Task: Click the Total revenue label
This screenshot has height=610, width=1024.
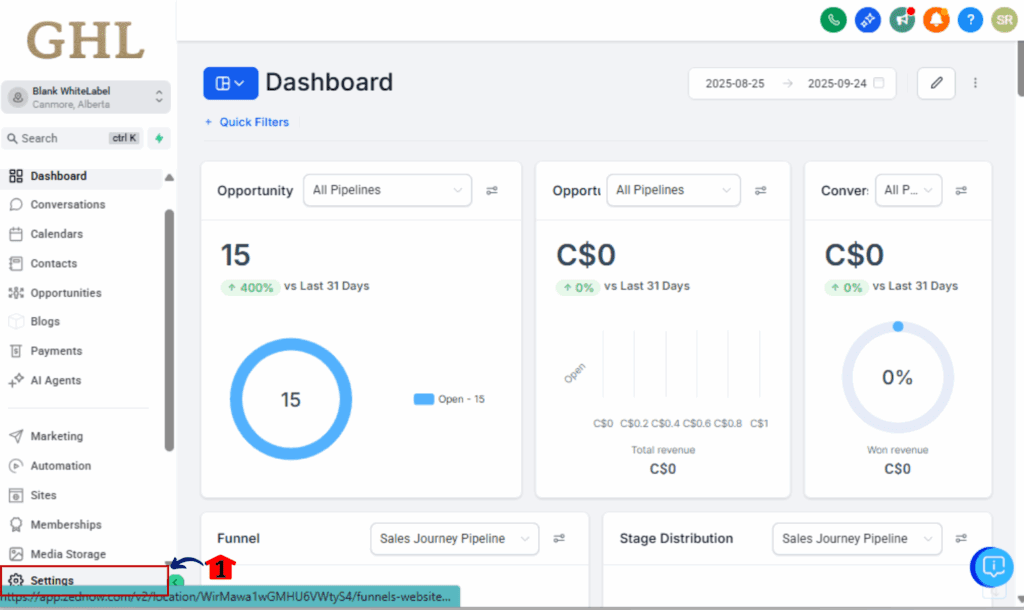Action: click(x=663, y=450)
